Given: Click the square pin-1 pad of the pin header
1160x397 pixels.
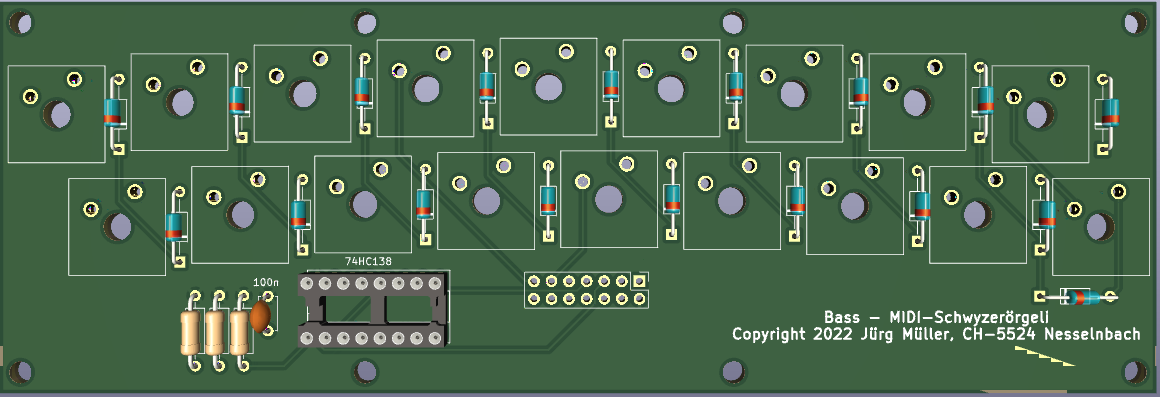Looking at the screenshot, I should tap(640, 280).
